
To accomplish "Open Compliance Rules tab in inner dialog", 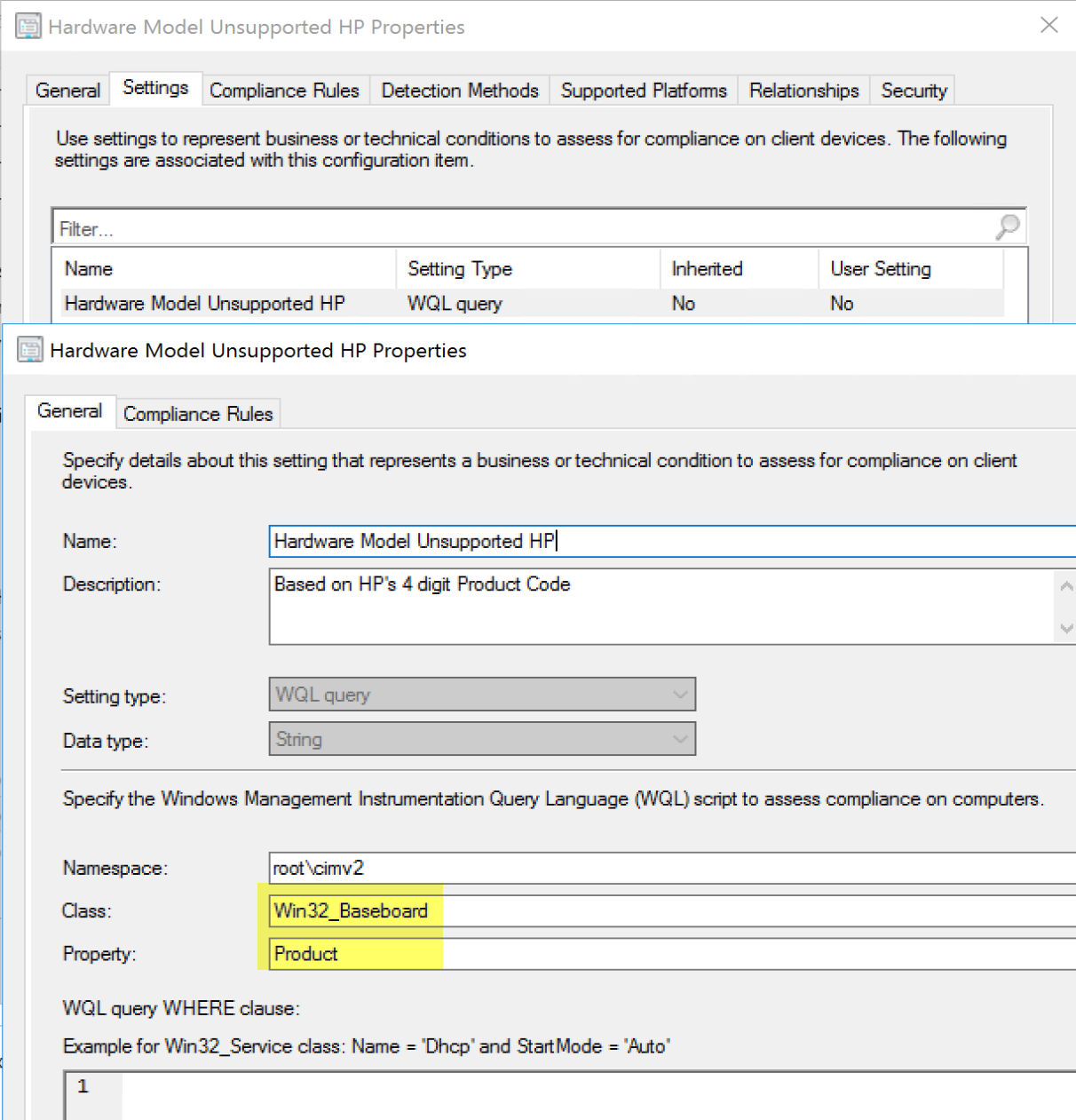I will click(x=198, y=414).
